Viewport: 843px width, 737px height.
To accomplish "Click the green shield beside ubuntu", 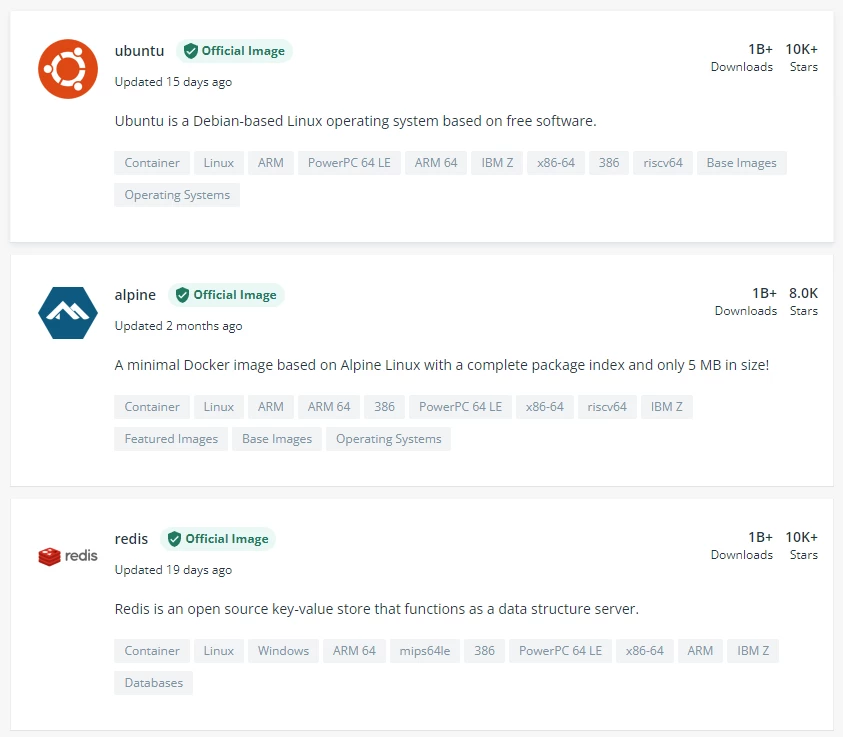I will [191, 51].
